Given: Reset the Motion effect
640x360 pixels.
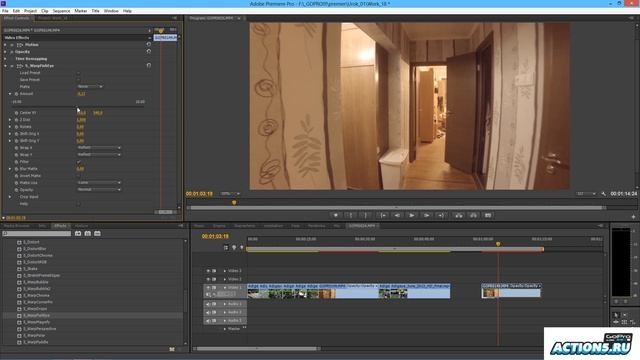Looking at the screenshot, I should coord(149,44).
